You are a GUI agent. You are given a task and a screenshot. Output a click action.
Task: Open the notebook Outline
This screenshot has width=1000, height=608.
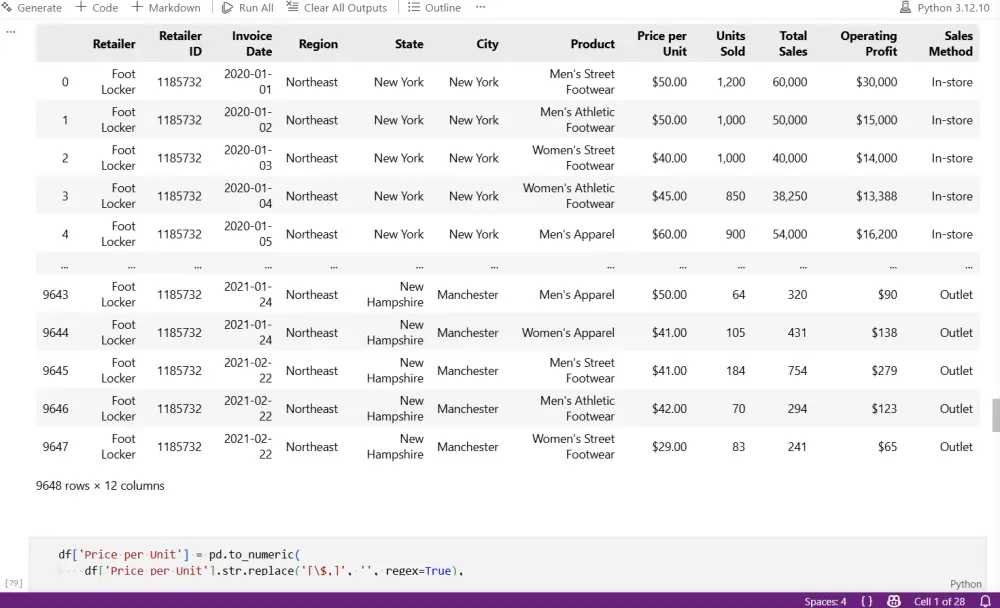click(x=434, y=8)
